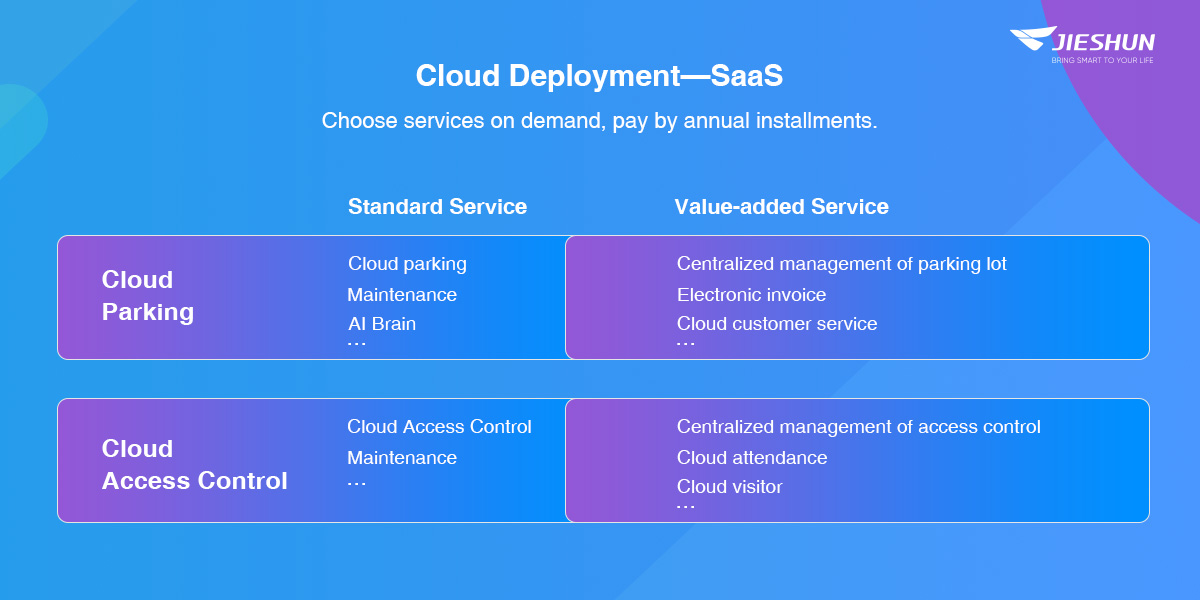Select the 'AI Brain' service item
The image size is (1200, 600).
click(381, 324)
